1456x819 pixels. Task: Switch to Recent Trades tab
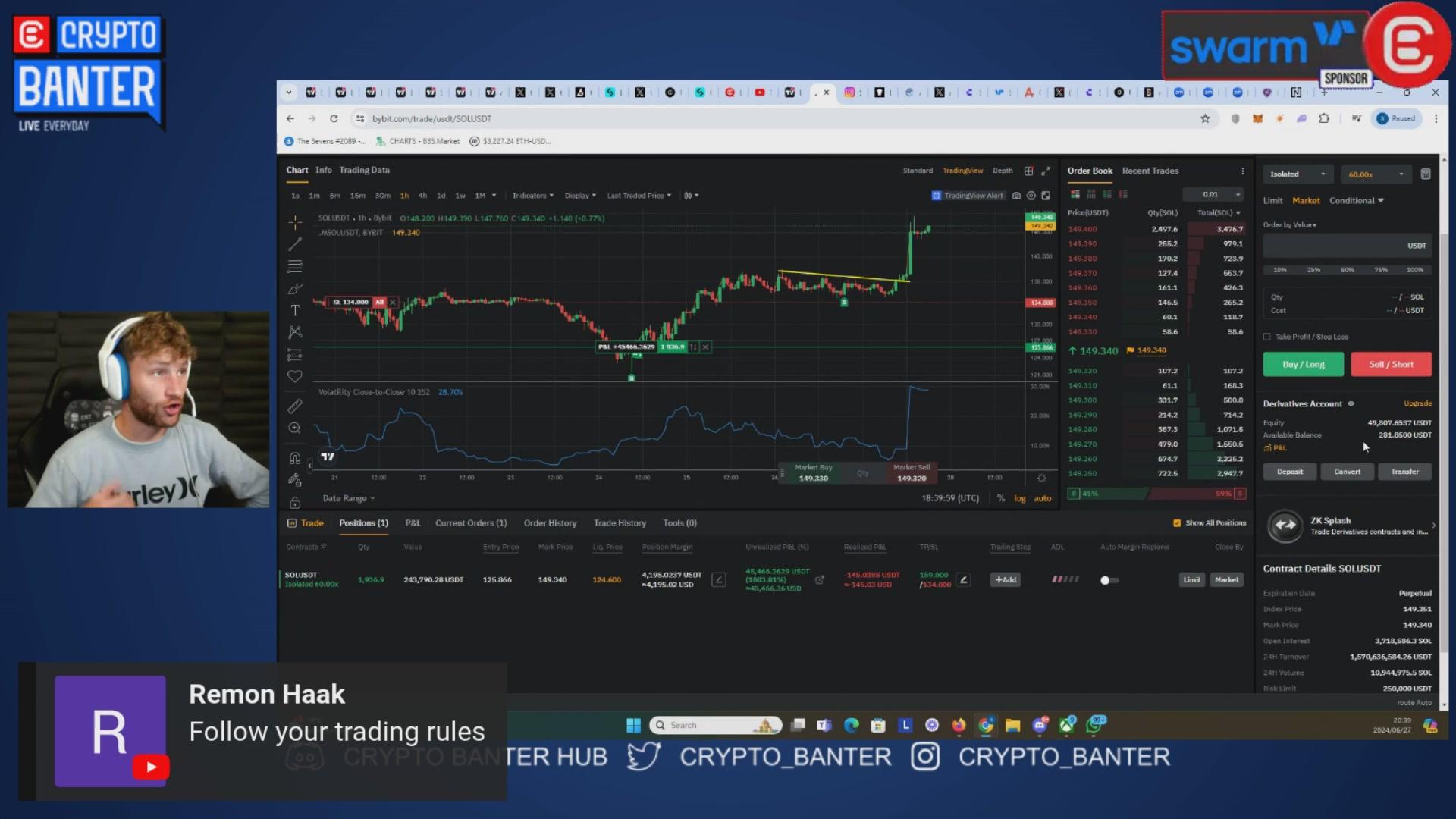1150,171
